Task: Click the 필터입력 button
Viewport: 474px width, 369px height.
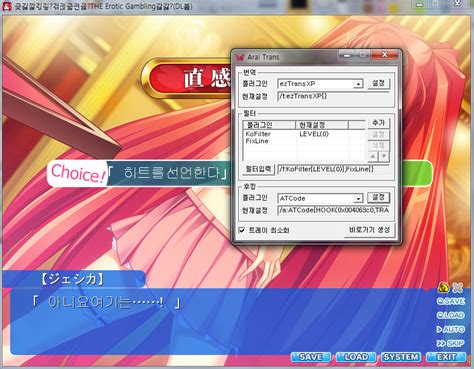Action: 258,169
